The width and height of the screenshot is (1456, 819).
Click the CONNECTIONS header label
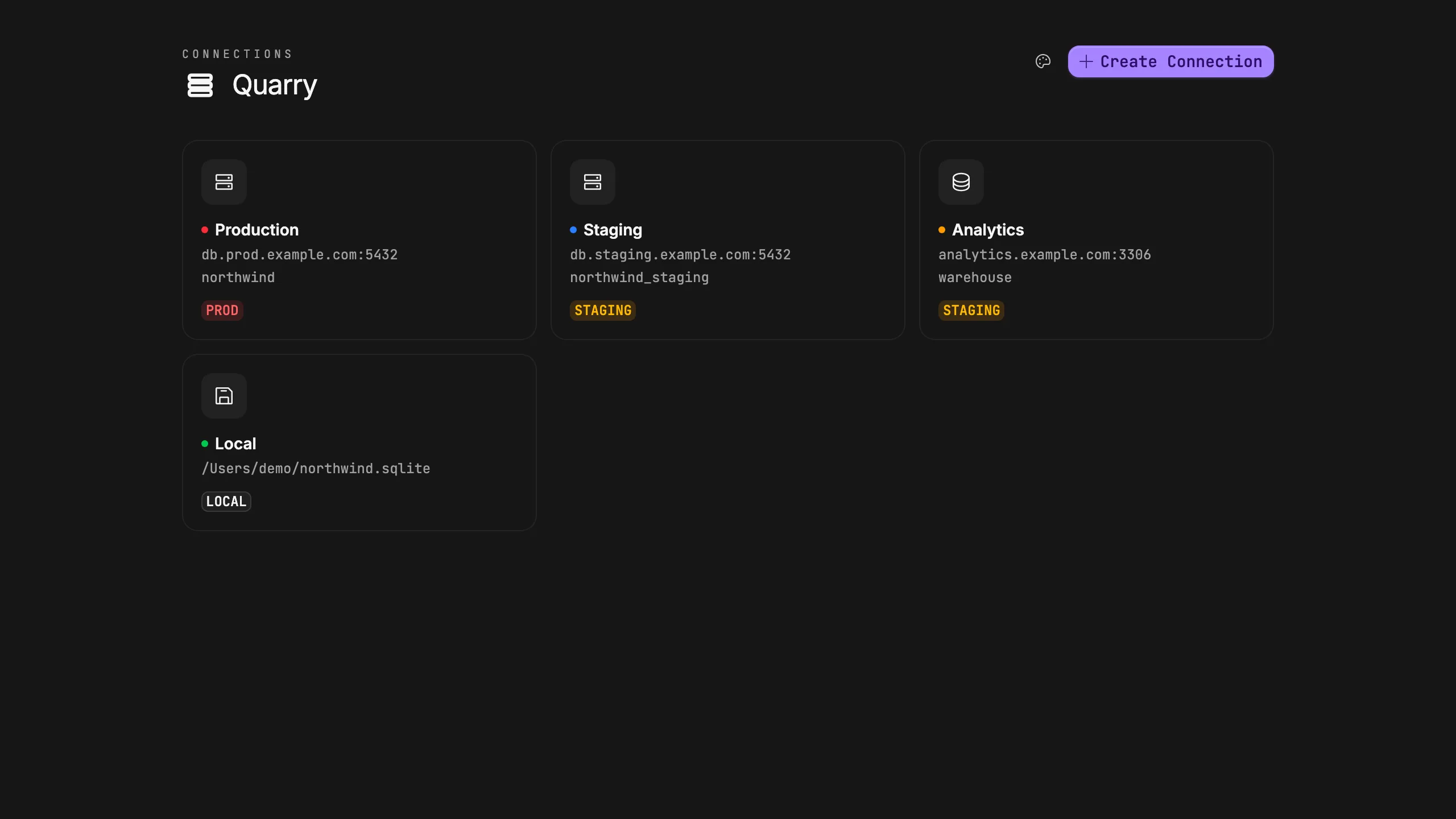point(237,54)
